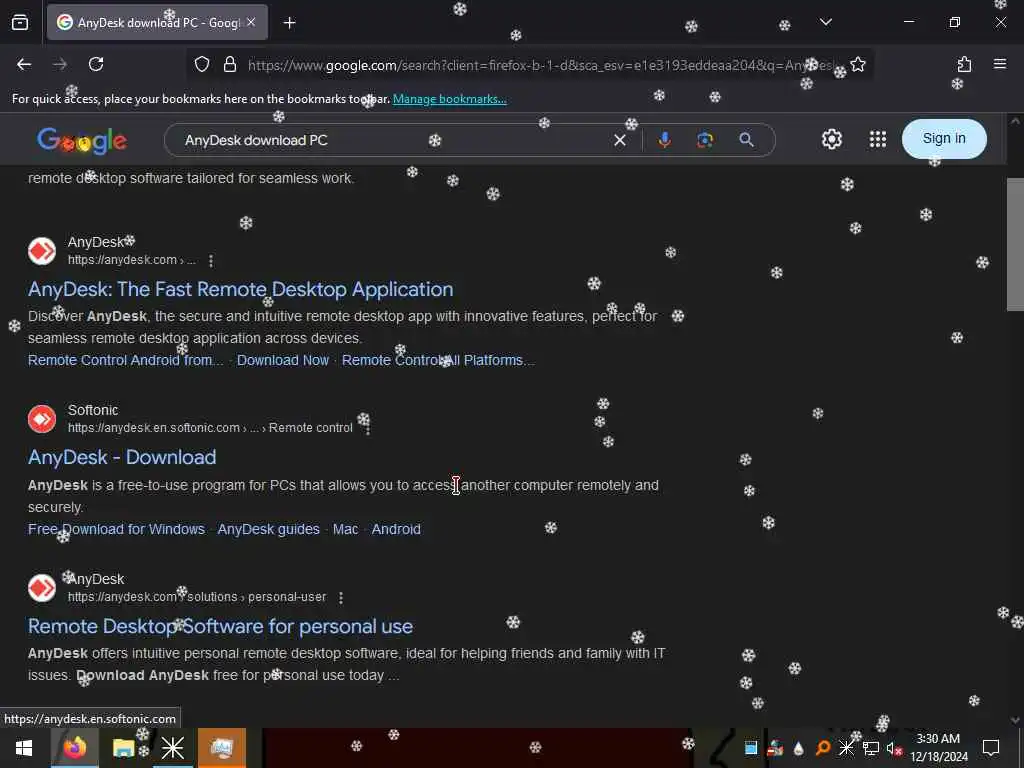This screenshot has width=1024, height=768.
Task: Open Remote Desktop Software for personal use result
Action: tap(220, 626)
